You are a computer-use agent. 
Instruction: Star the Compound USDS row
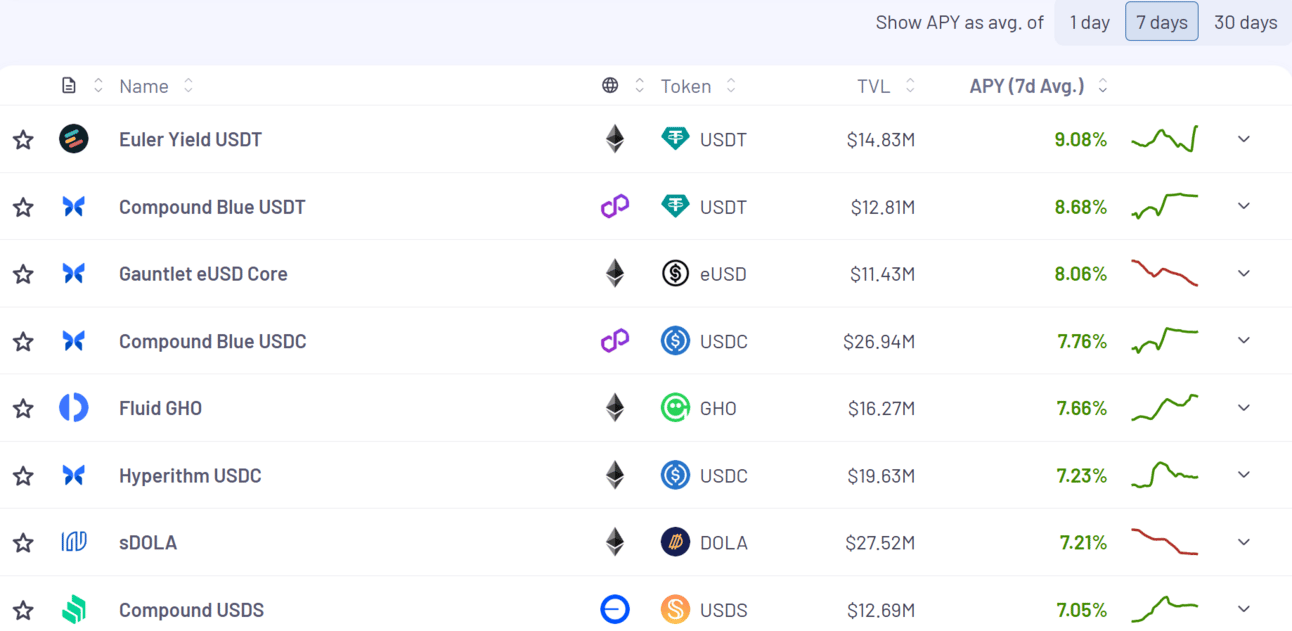[x=23, y=610]
